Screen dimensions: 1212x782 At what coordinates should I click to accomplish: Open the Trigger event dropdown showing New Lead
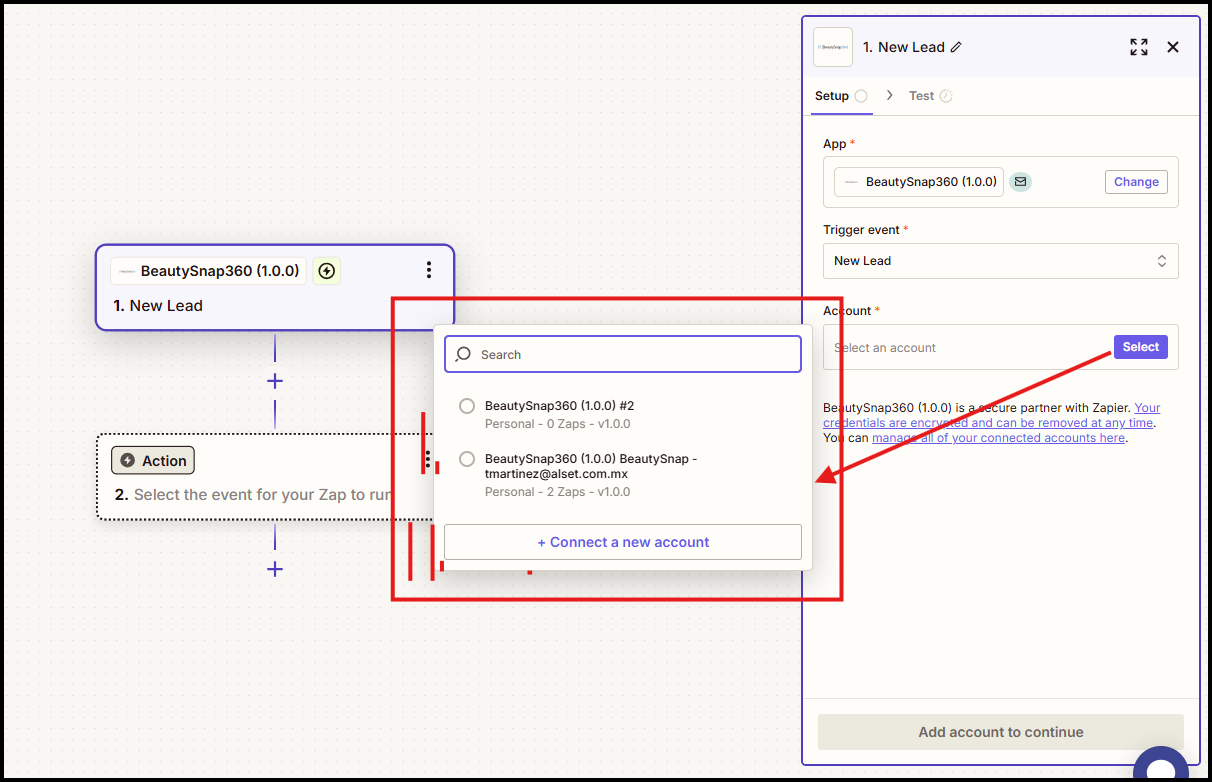(x=1000, y=261)
